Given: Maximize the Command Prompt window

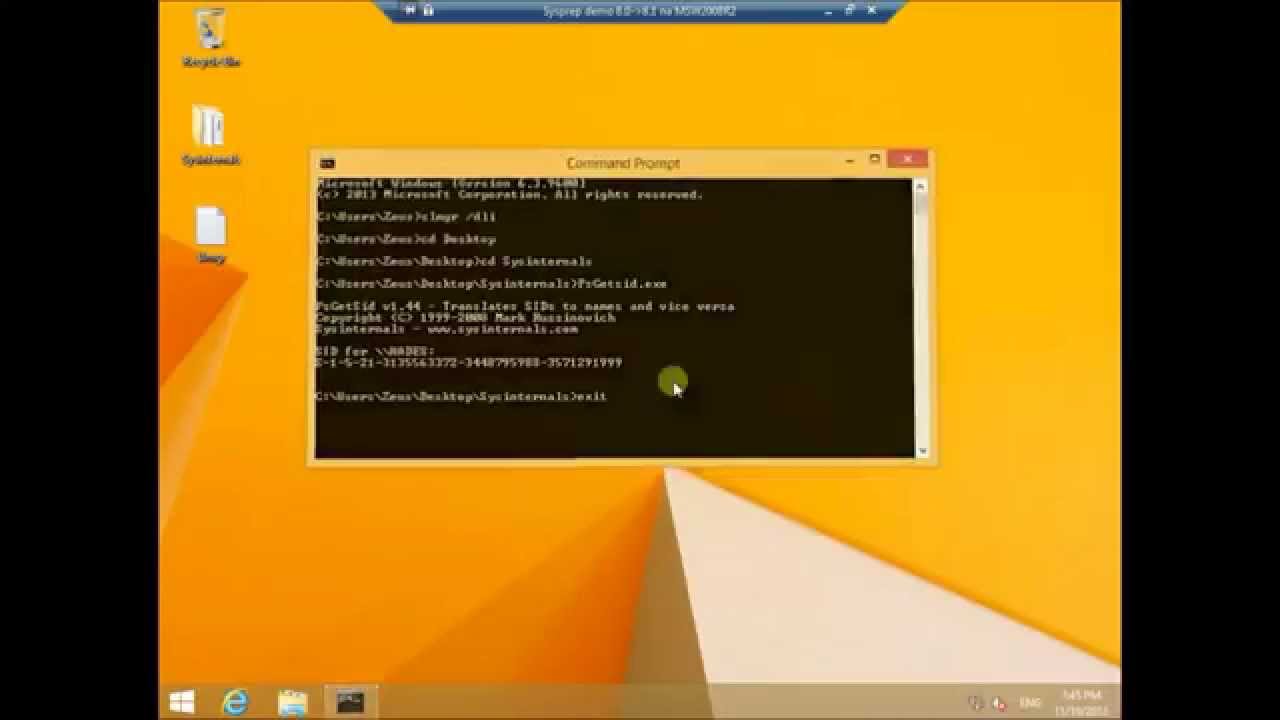Looking at the screenshot, I should click(x=874, y=159).
